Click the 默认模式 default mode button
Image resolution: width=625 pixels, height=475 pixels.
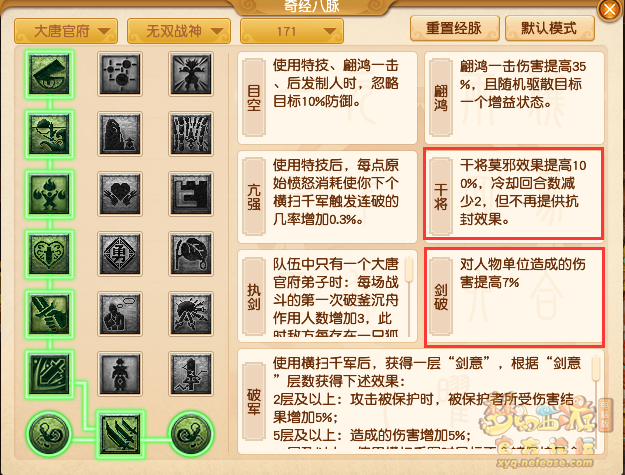(550, 28)
